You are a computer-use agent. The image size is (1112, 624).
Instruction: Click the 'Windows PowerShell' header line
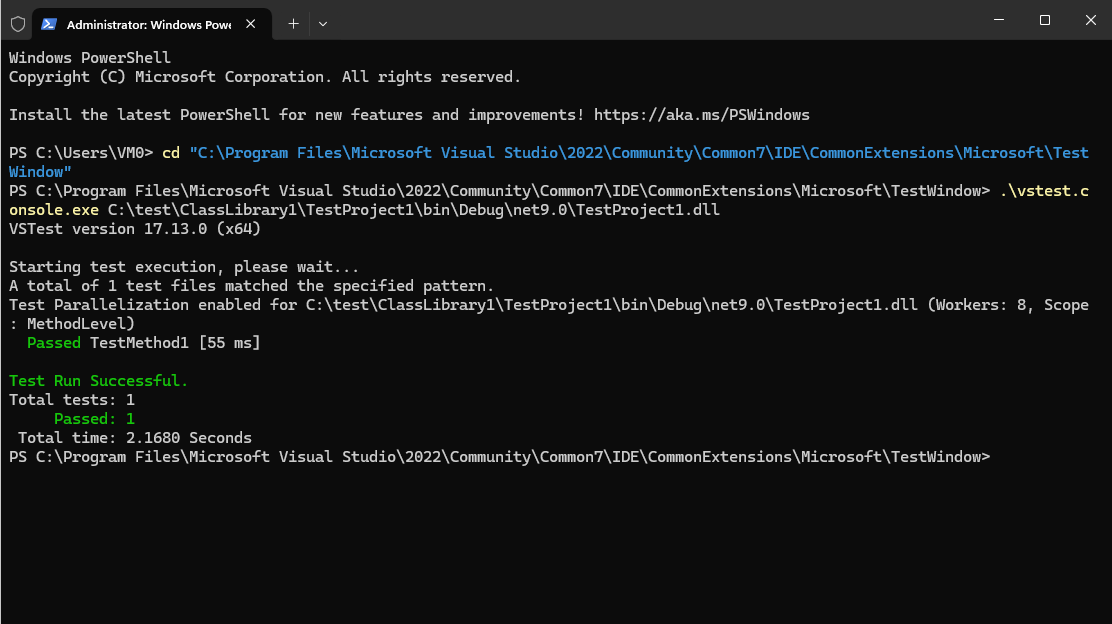pos(89,57)
